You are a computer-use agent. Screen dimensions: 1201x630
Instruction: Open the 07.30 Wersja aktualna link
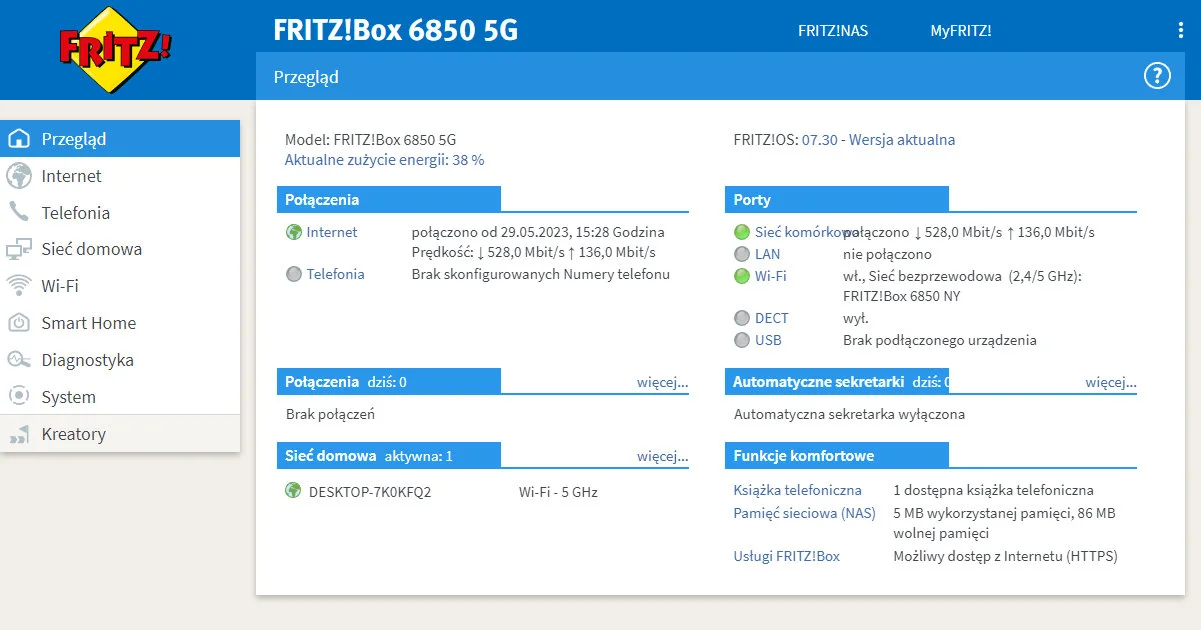tap(879, 139)
